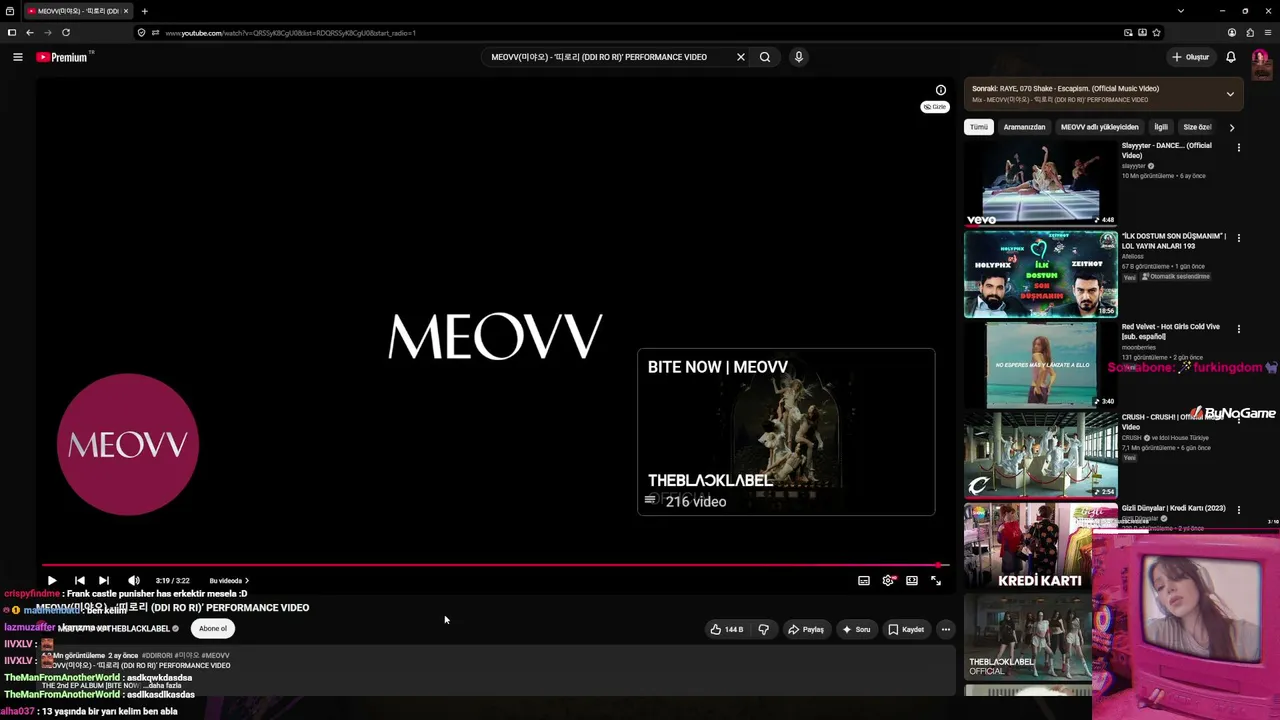Click the search magnifier button

pyautogui.click(x=765, y=57)
